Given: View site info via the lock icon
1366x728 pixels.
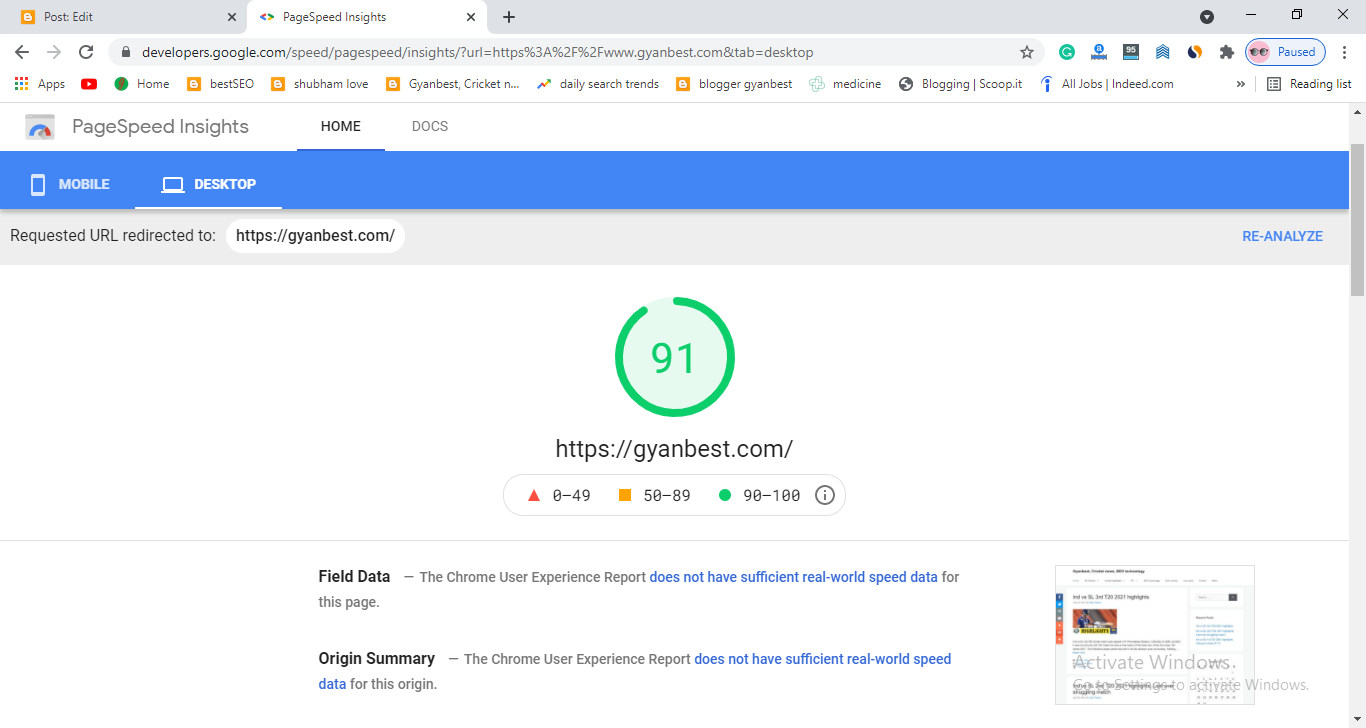Looking at the screenshot, I should (x=125, y=52).
